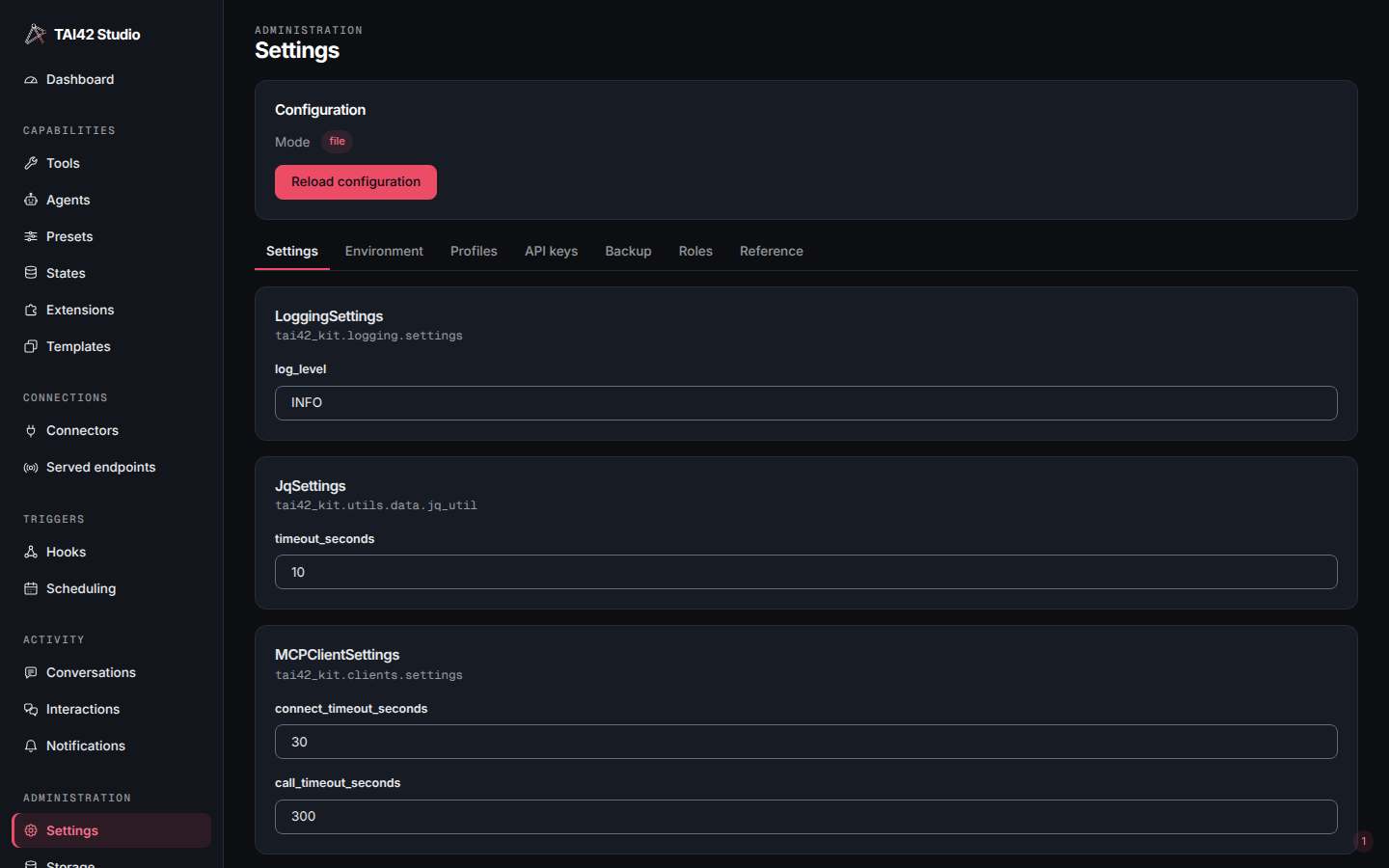Click the Templates copy icon

pos(31,347)
